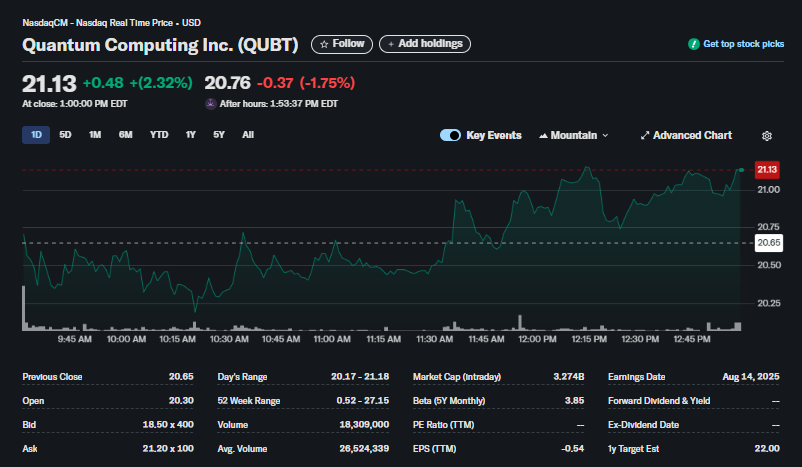802x467 pixels.
Task: Click Market Cap value 3.274B
Action: (x=569, y=377)
